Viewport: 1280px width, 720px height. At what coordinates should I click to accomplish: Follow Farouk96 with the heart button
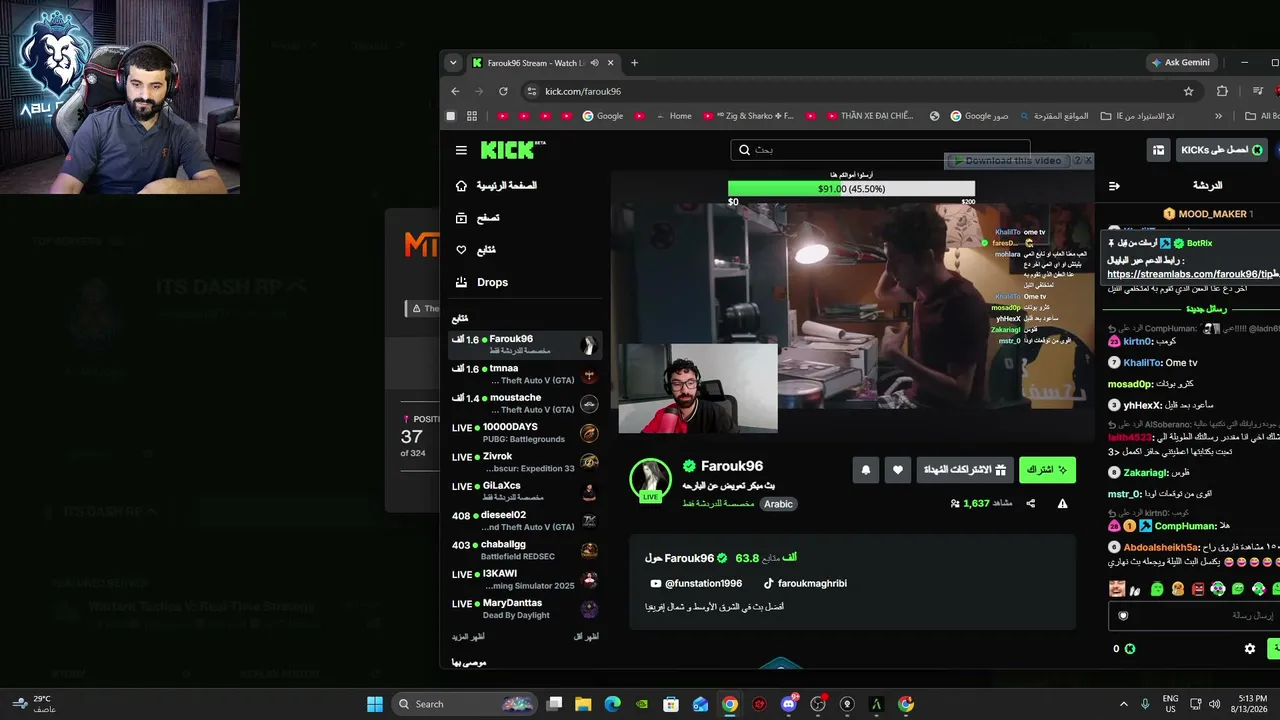point(898,470)
